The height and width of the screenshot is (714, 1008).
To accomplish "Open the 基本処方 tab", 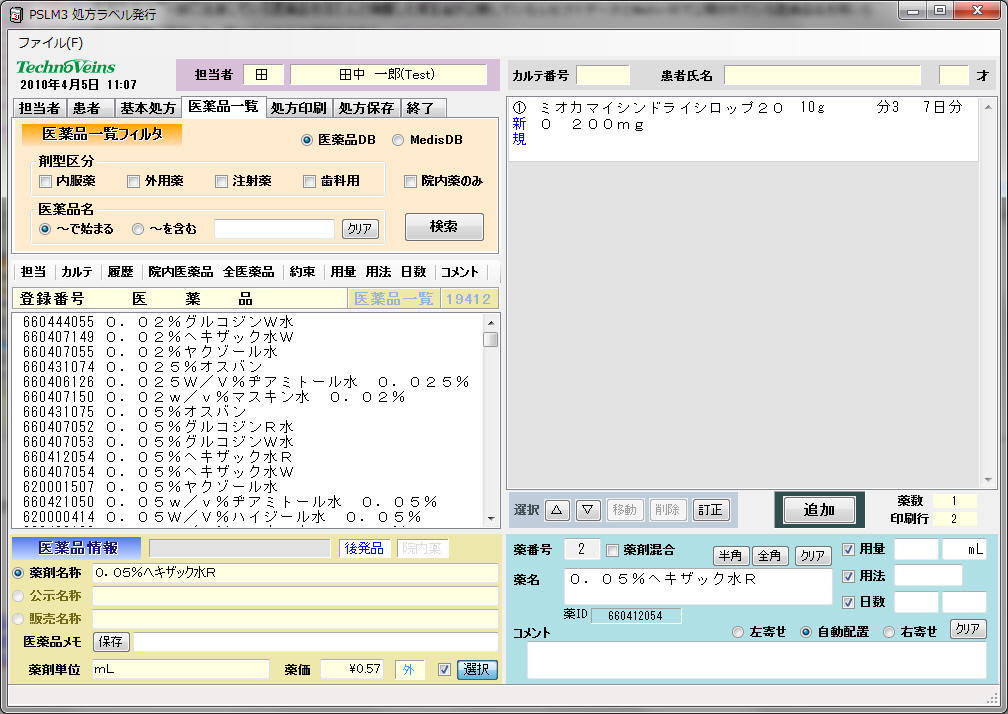I will (x=148, y=108).
